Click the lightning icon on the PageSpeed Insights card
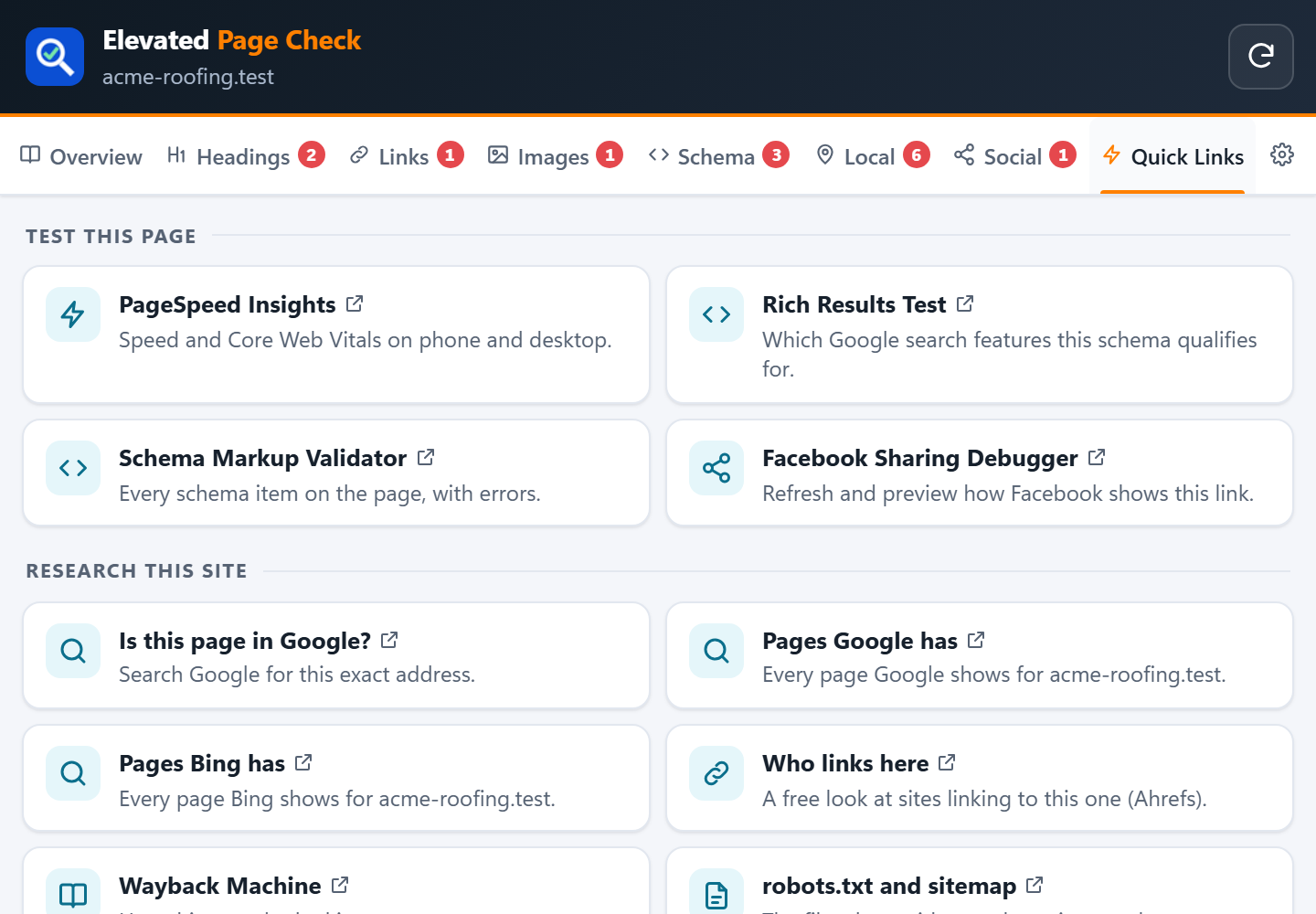This screenshot has width=1316, height=914. coord(73,314)
